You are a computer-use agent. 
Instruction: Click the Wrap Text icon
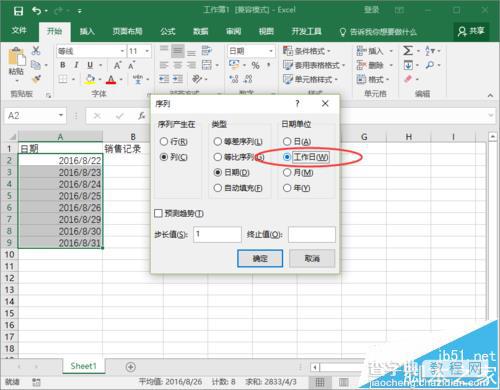(x=207, y=51)
